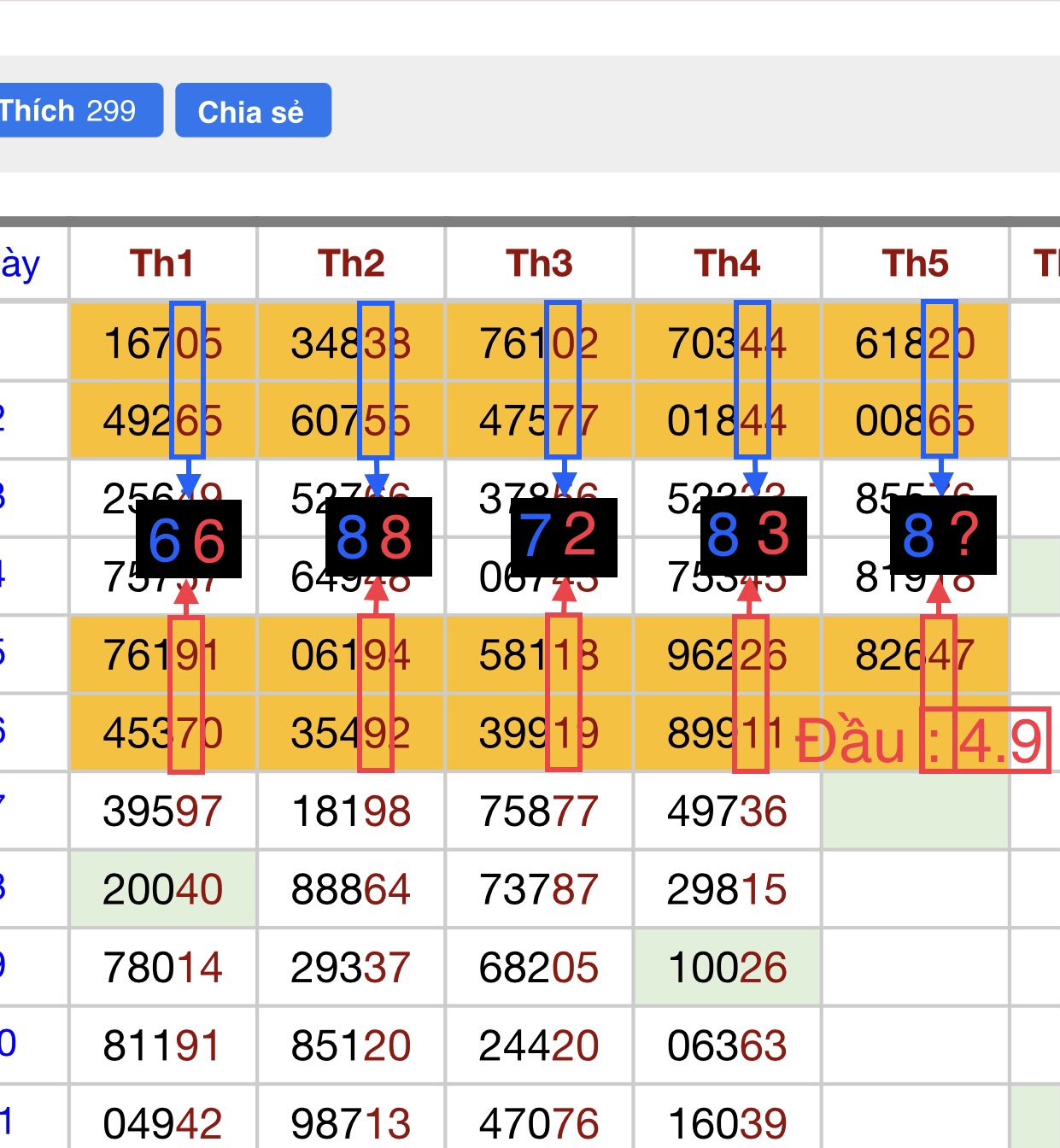
Task: Click the black box showing 72
Action: coord(562,536)
